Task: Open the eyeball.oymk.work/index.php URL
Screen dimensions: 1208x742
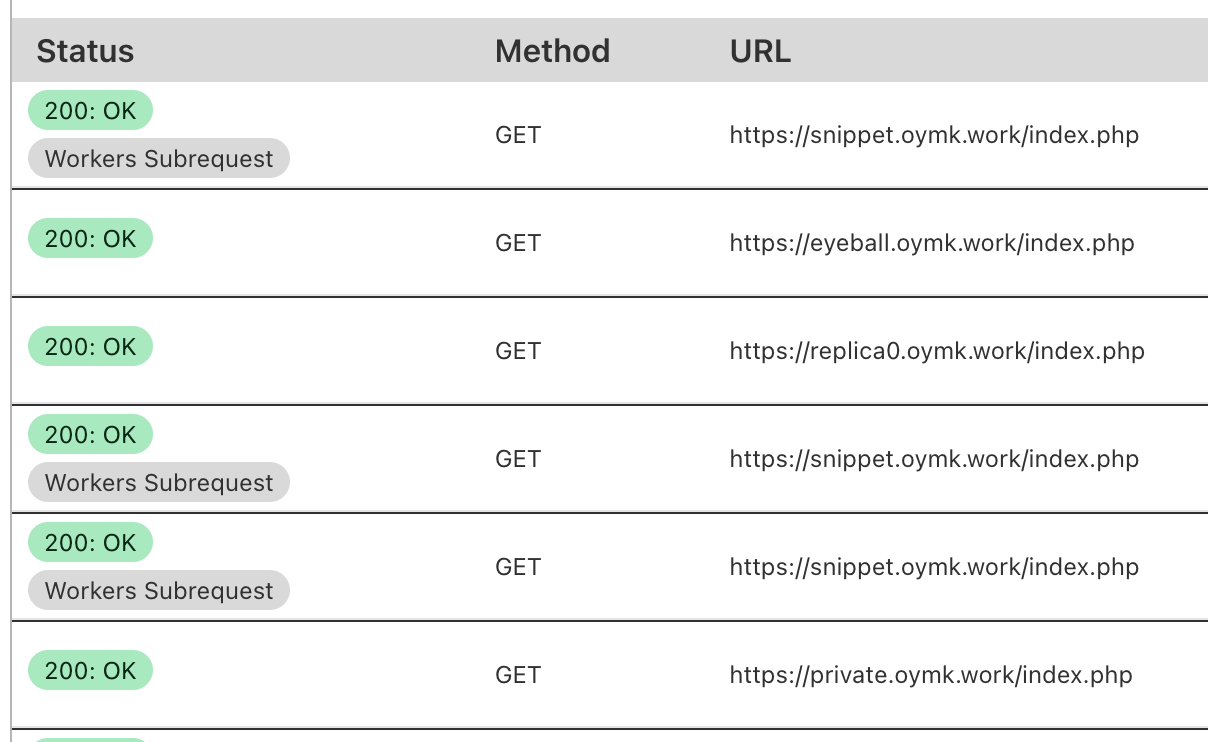Action: click(932, 243)
